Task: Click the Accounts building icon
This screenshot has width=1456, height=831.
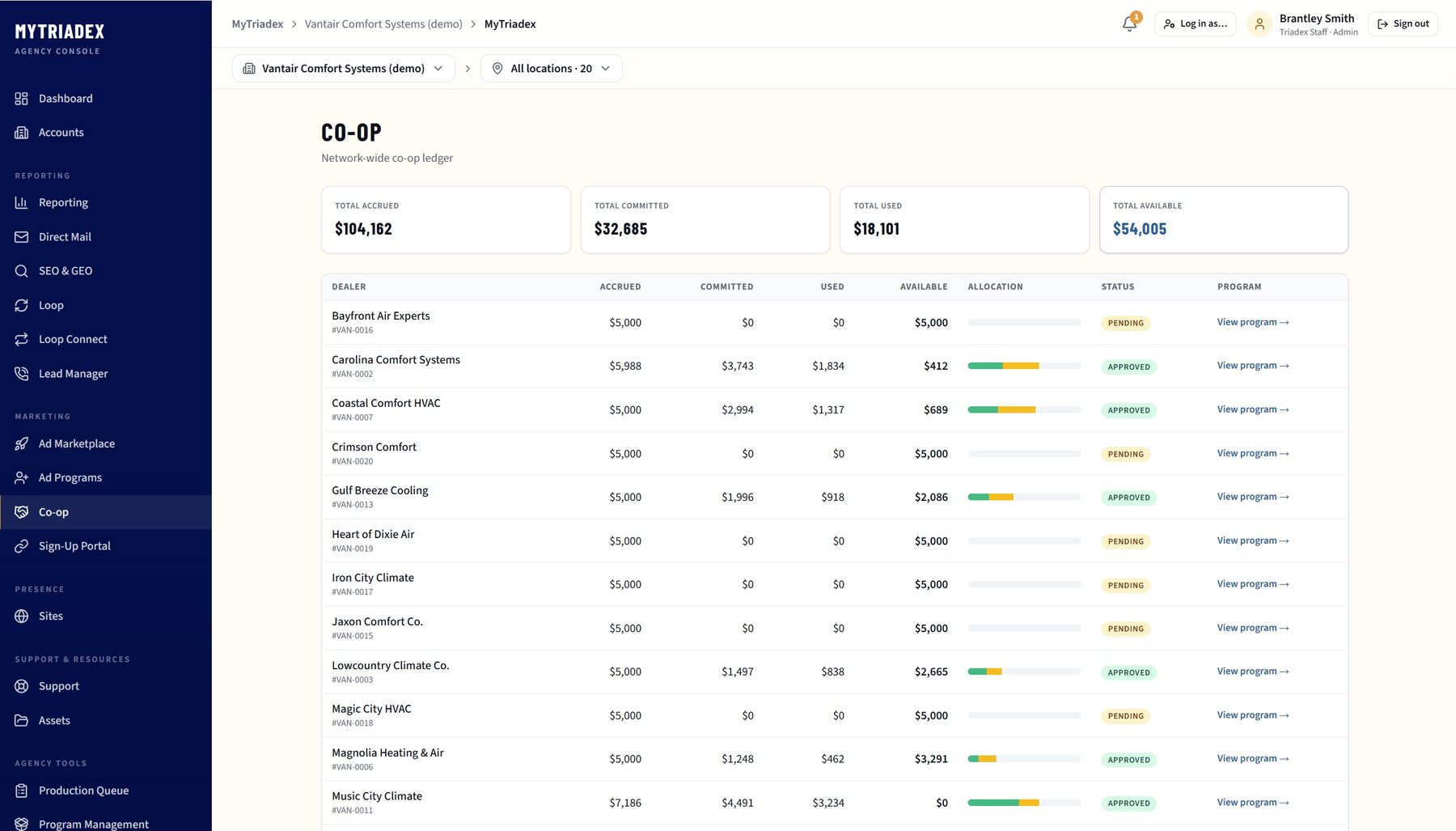Action: click(22, 133)
